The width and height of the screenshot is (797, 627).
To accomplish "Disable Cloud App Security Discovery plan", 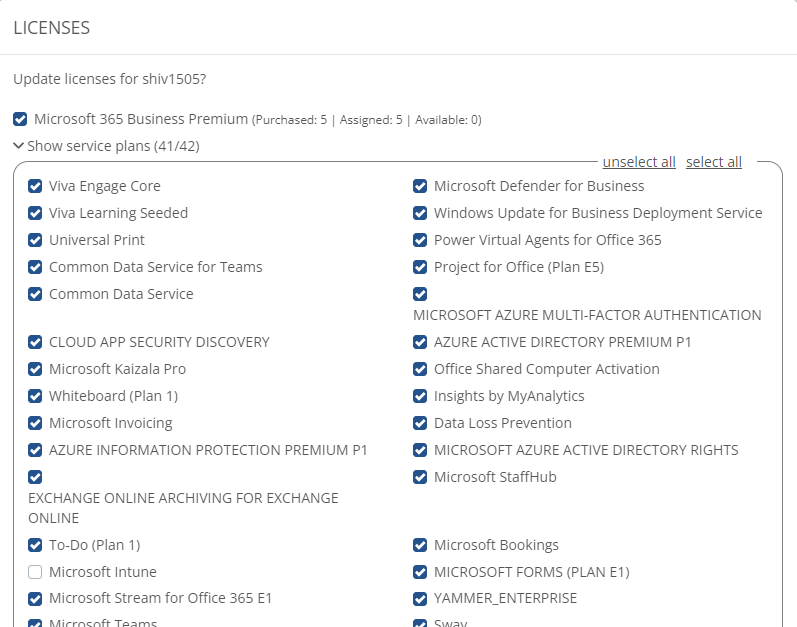I will pos(35,342).
